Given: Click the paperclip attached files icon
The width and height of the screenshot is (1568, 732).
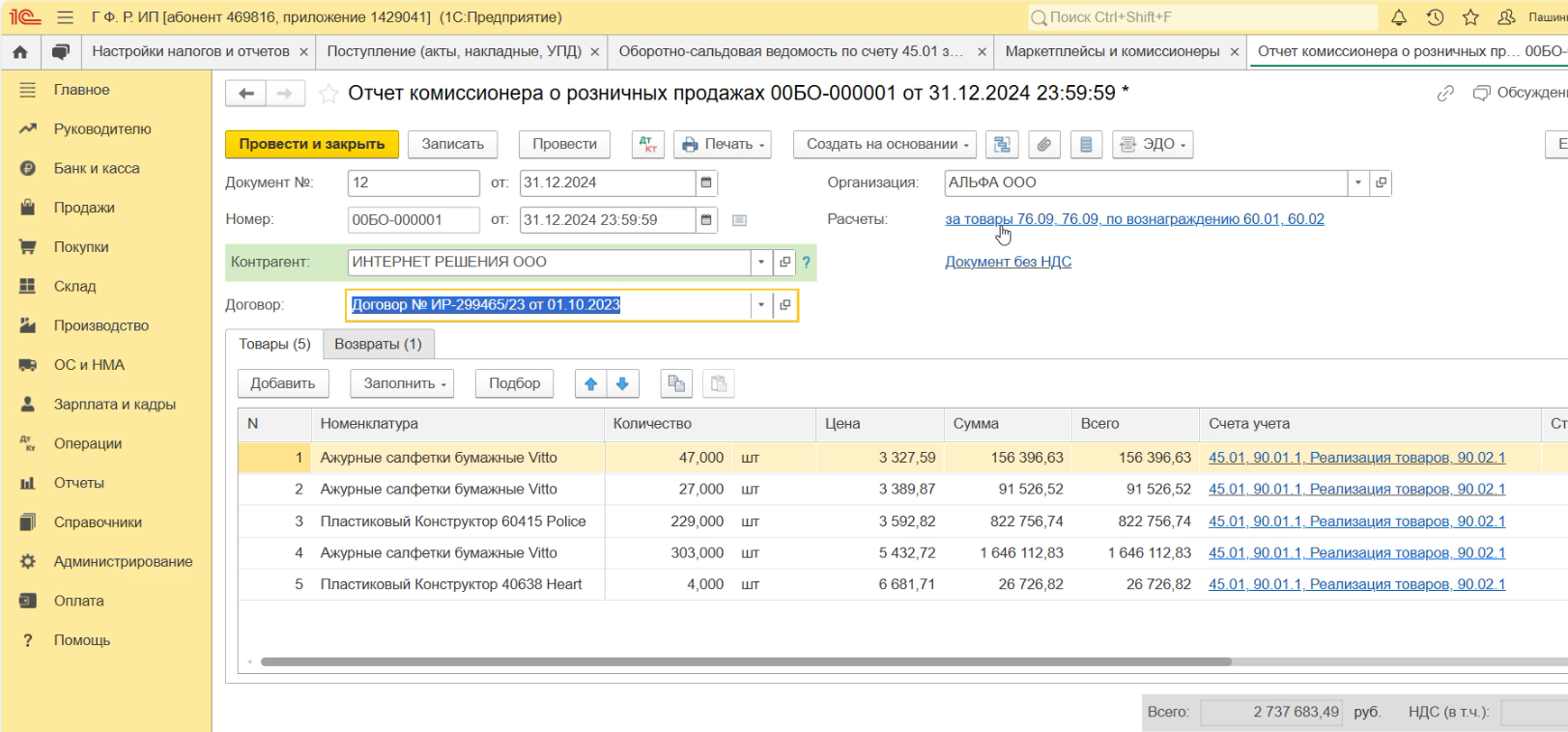Looking at the screenshot, I should (x=1043, y=145).
